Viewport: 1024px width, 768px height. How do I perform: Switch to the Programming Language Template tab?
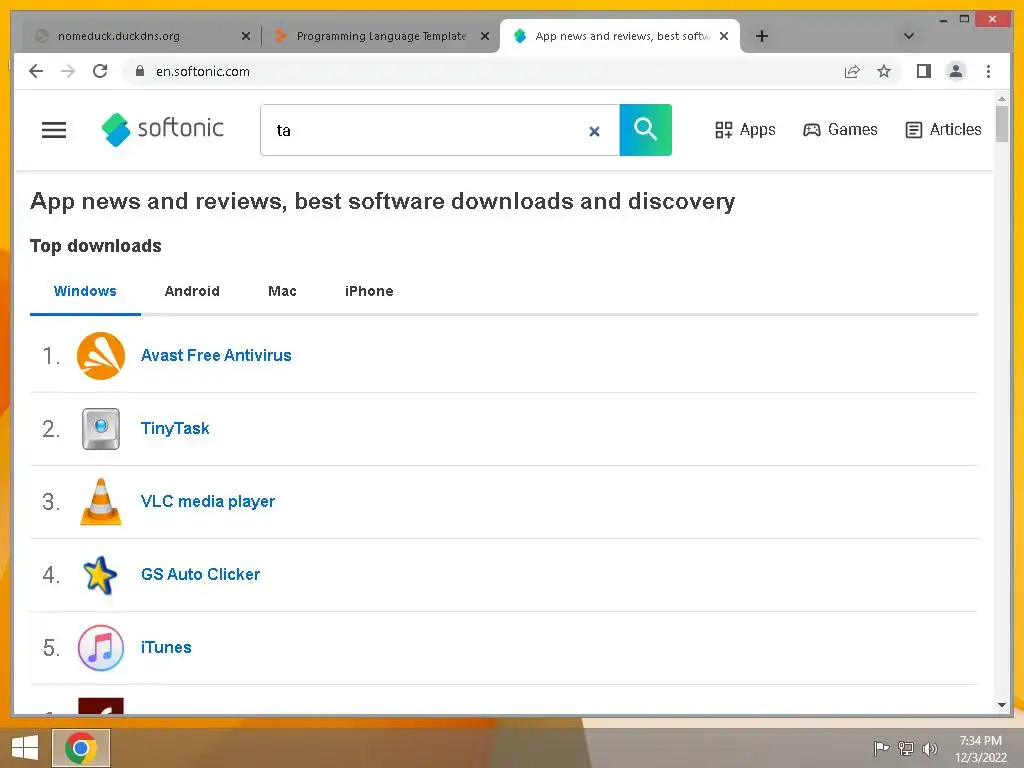pyautogui.click(x=381, y=36)
